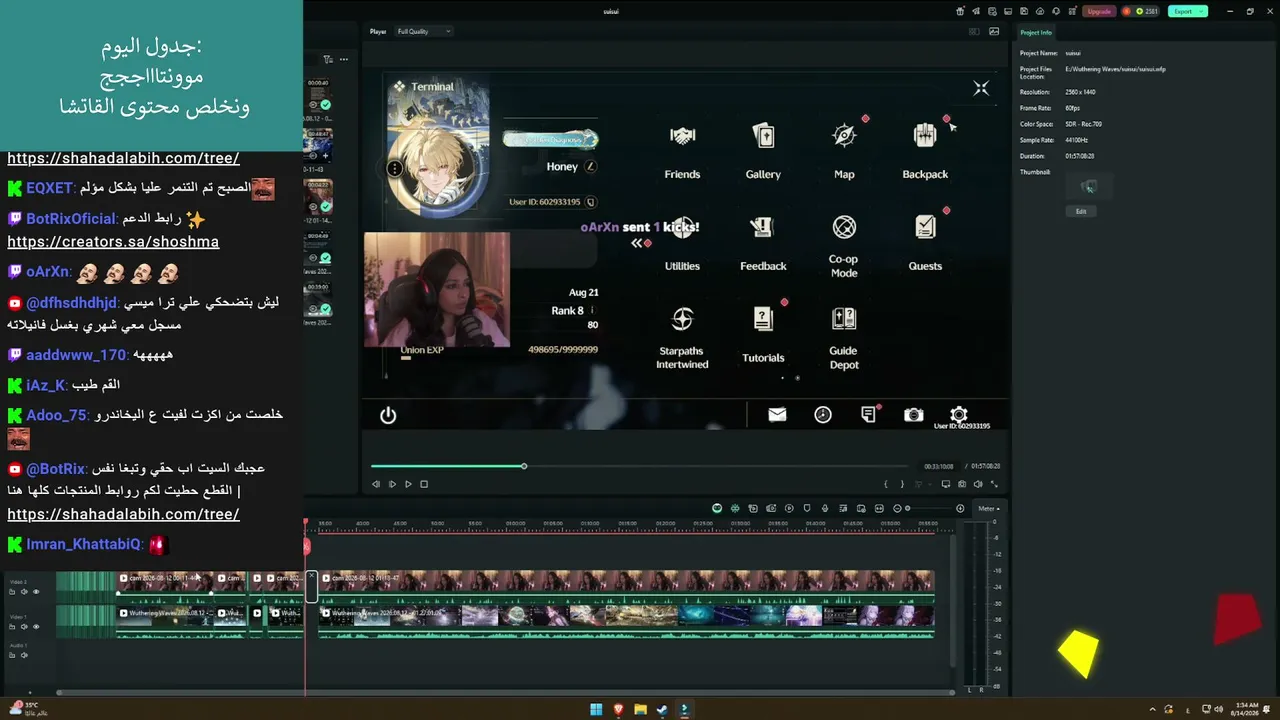Toggle the first green round icon in the timeline toolbar
This screenshot has width=1280, height=720.
coord(717,508)
